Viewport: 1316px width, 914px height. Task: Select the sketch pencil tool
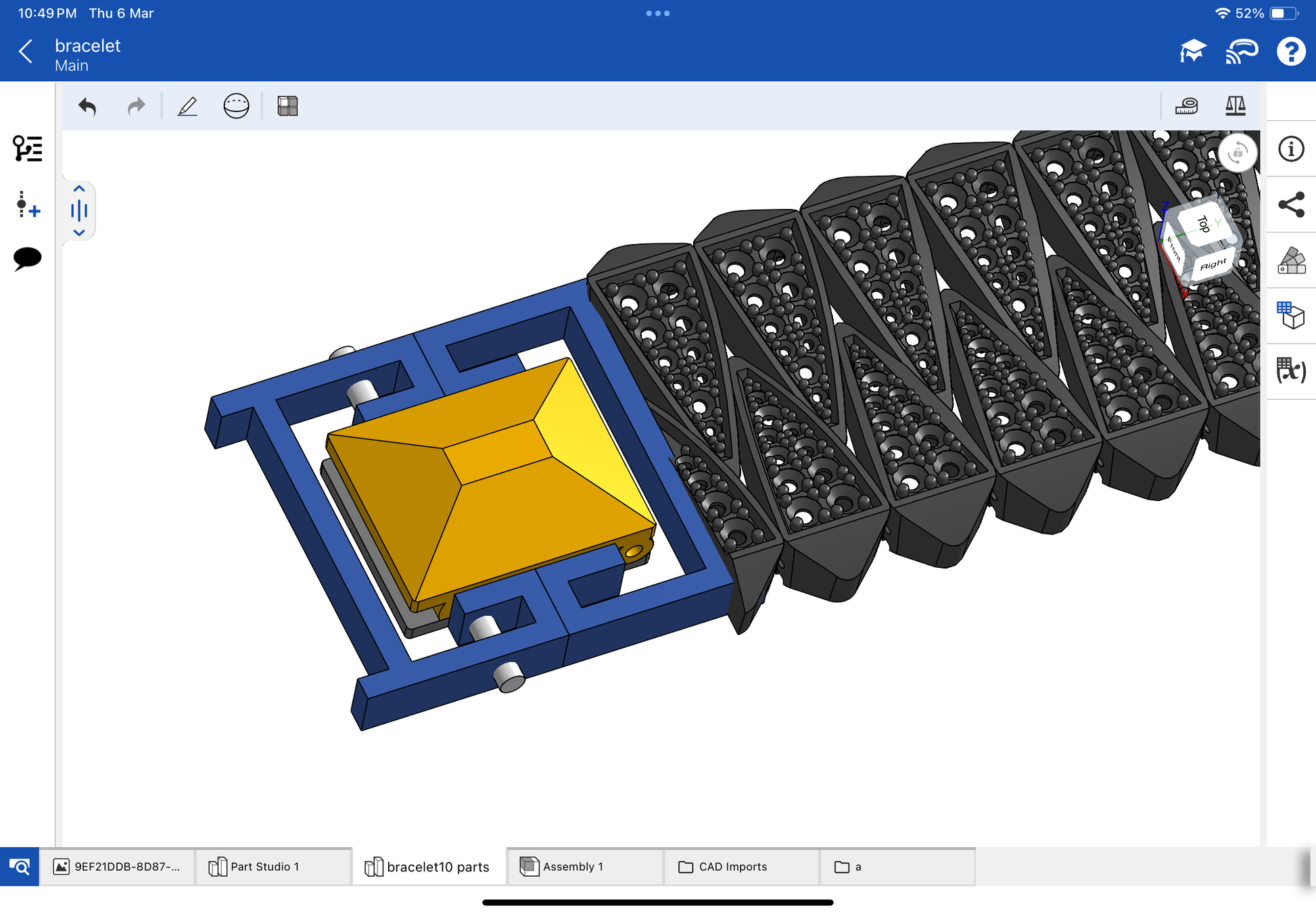pos(187,106)
